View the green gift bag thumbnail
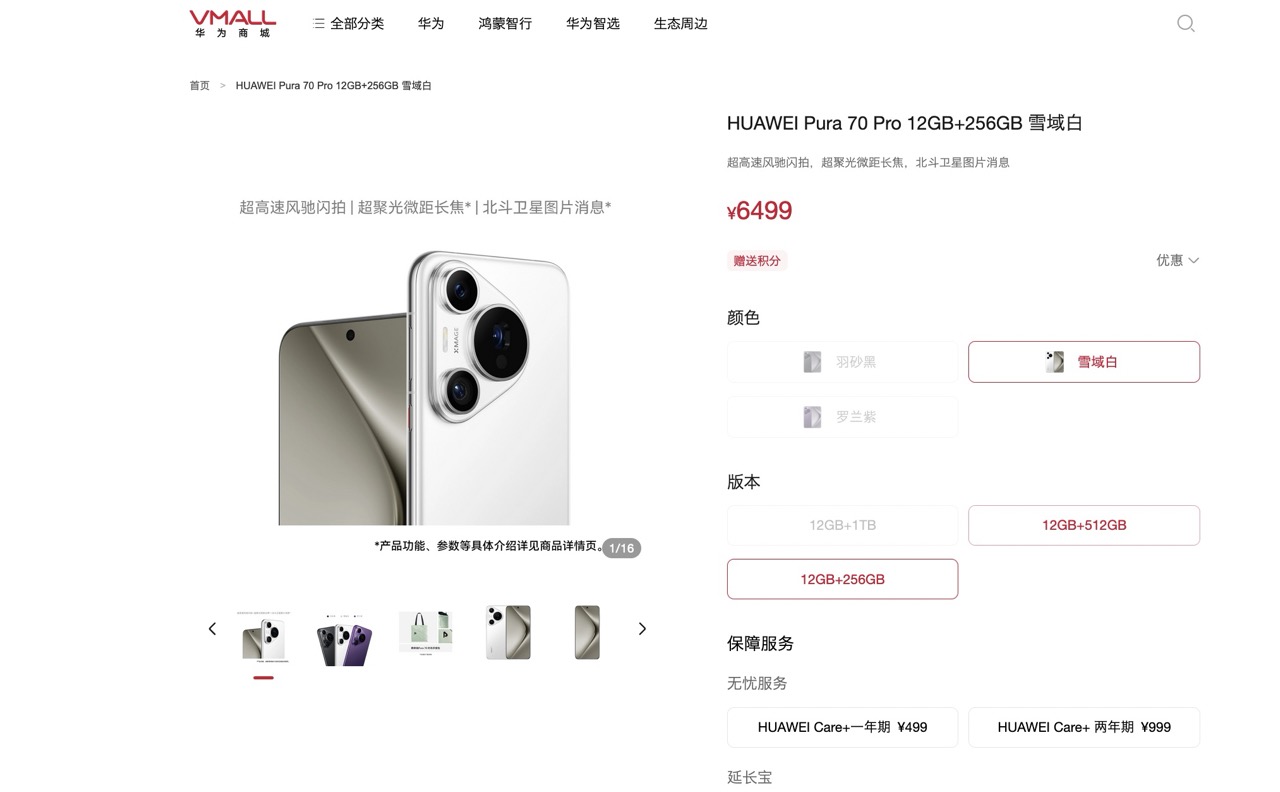 425,633
